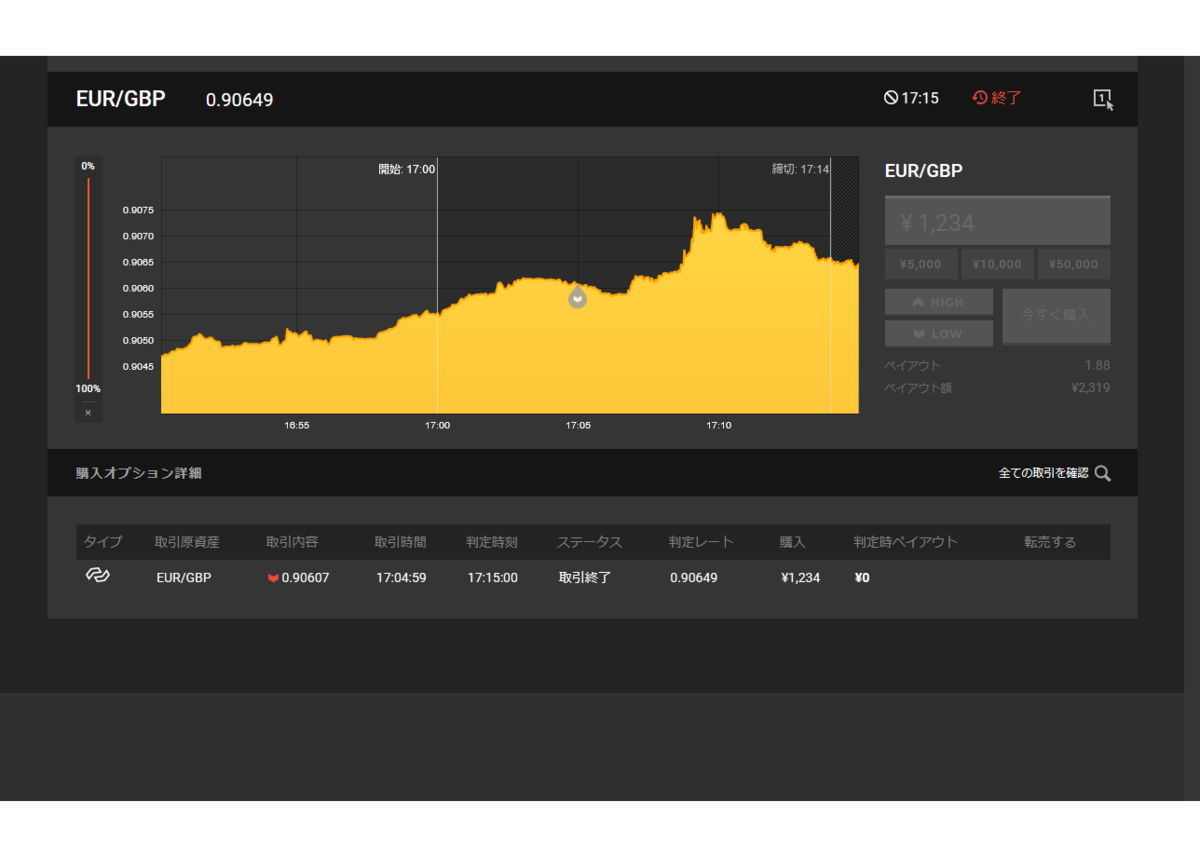The height and width of the screenshot is (856, 1200).
Task: Click the 17:04:59 trade time cell
Action: [x=401, y=578]
